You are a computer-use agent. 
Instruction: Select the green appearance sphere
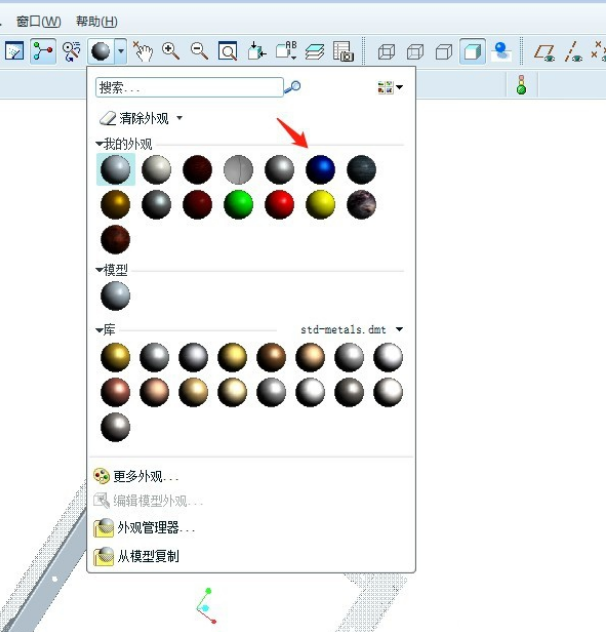coord(238,205)
